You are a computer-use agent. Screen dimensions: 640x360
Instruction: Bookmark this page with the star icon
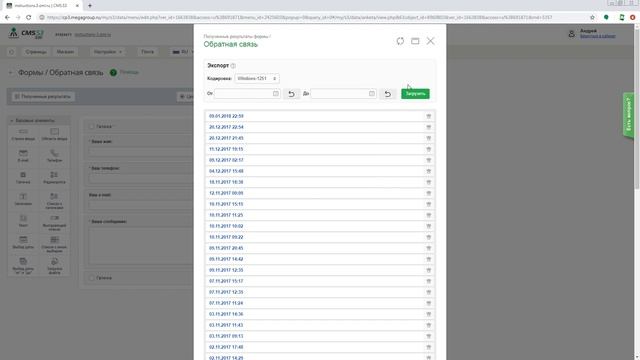point(592,18)
